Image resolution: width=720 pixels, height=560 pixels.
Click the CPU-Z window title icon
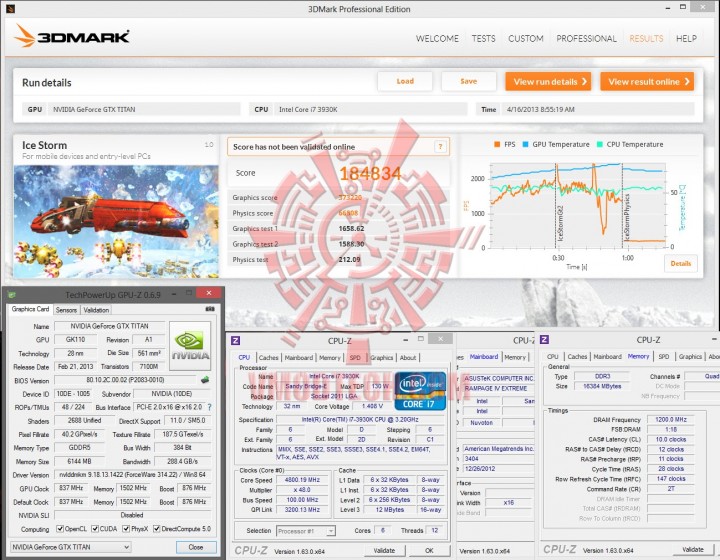[x=235, y=341]
